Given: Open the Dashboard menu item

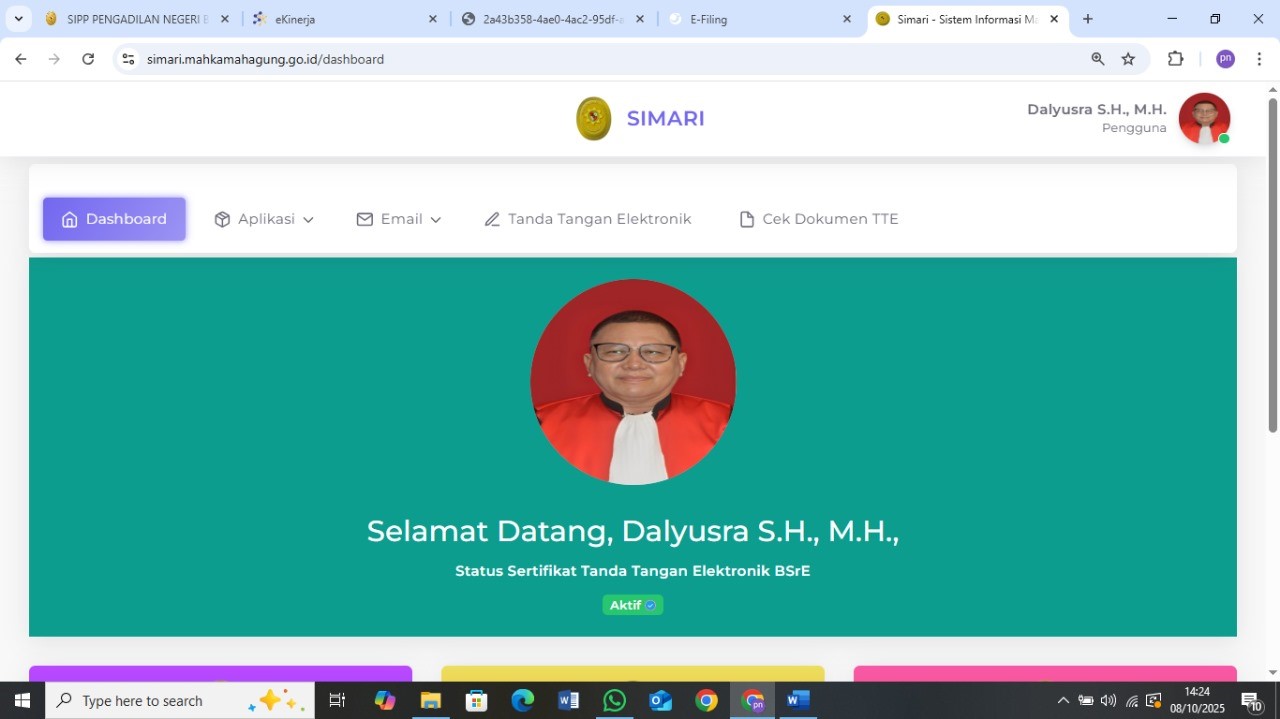Looking at the screenshot, I should pyautogui.click(x=114, y=219).
